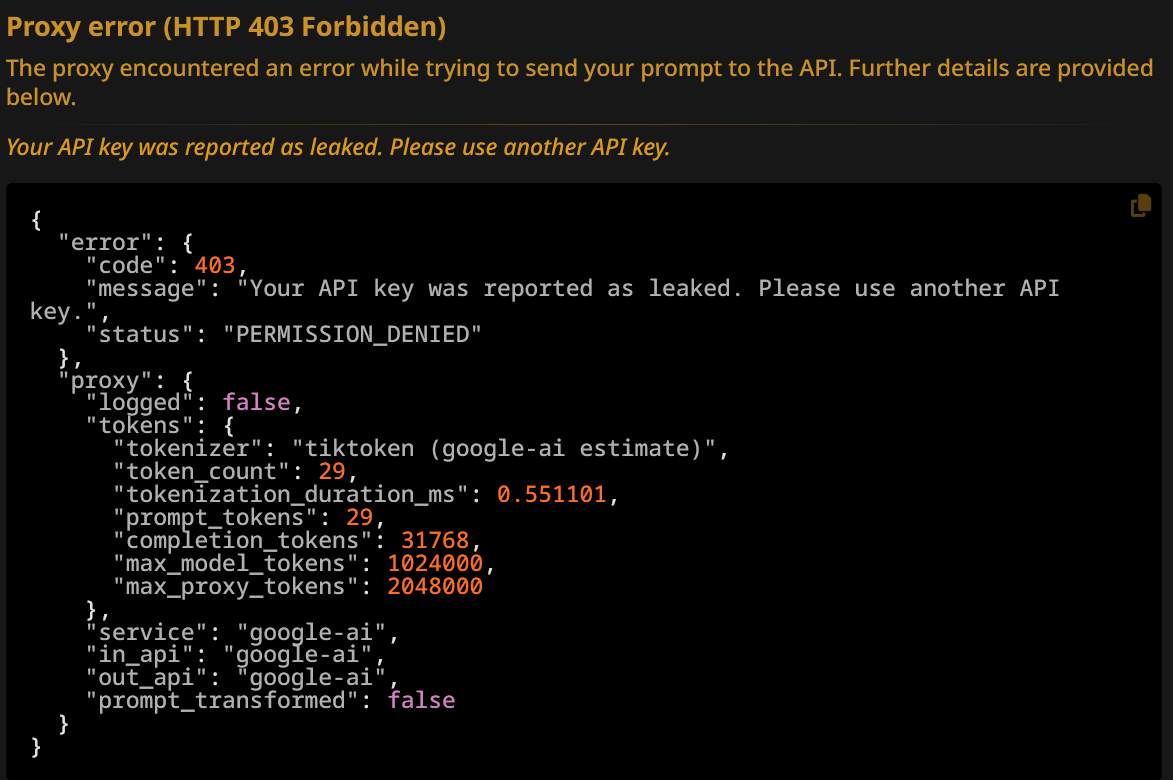Click the prompt_transformed false value
Viewport: 1173px width, 780px height.
pos(421,700)
